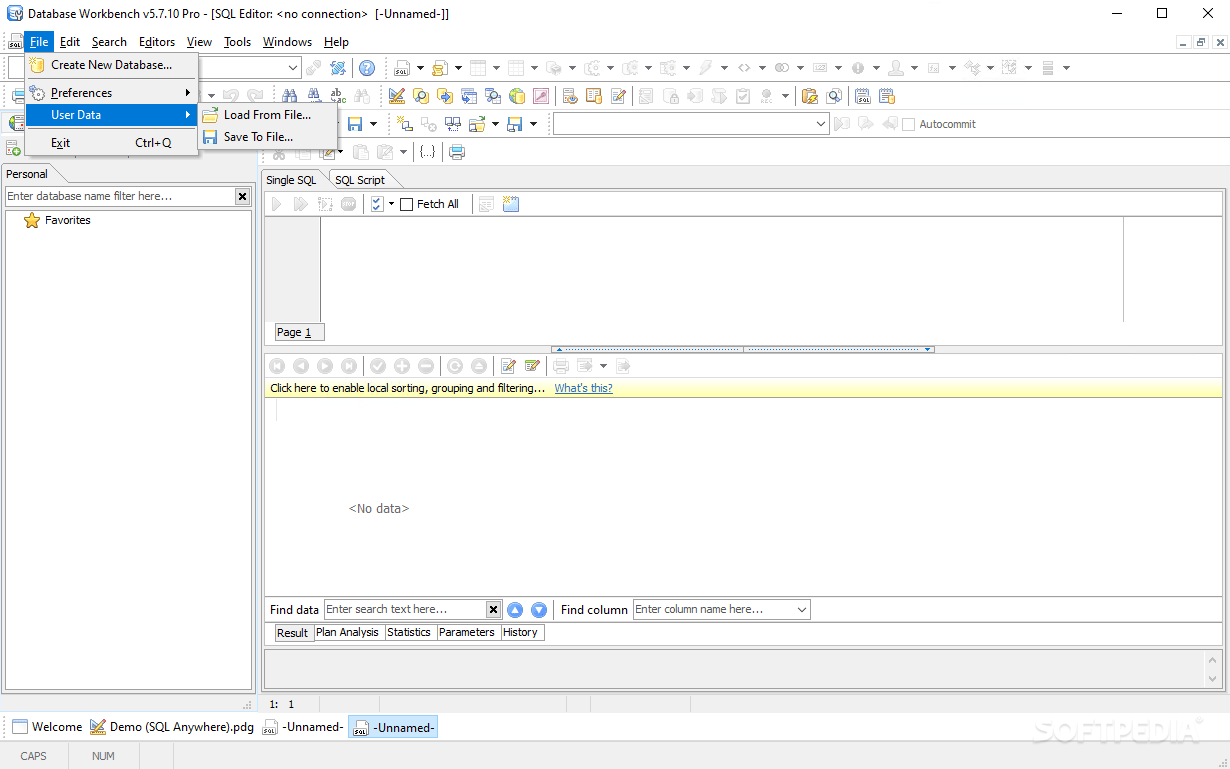Click the blue up arrow find previous button
The image size is (1230, 769).
pos(515,610)
